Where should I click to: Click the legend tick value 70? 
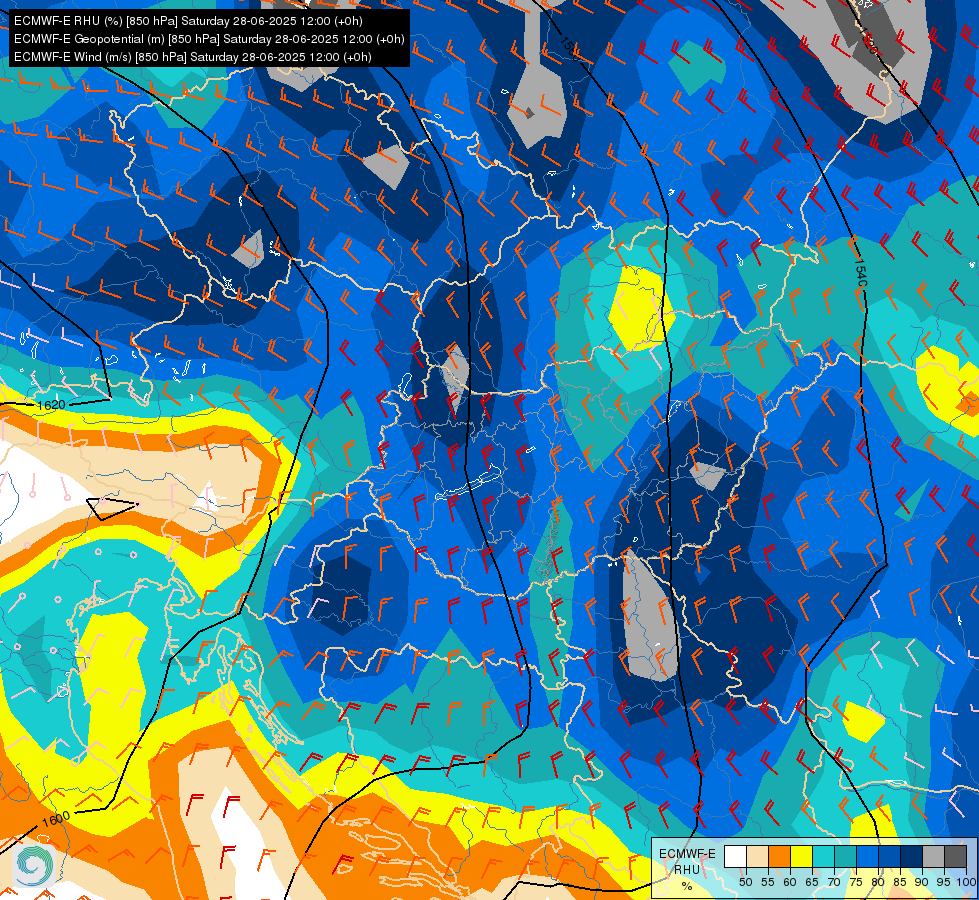834,882
